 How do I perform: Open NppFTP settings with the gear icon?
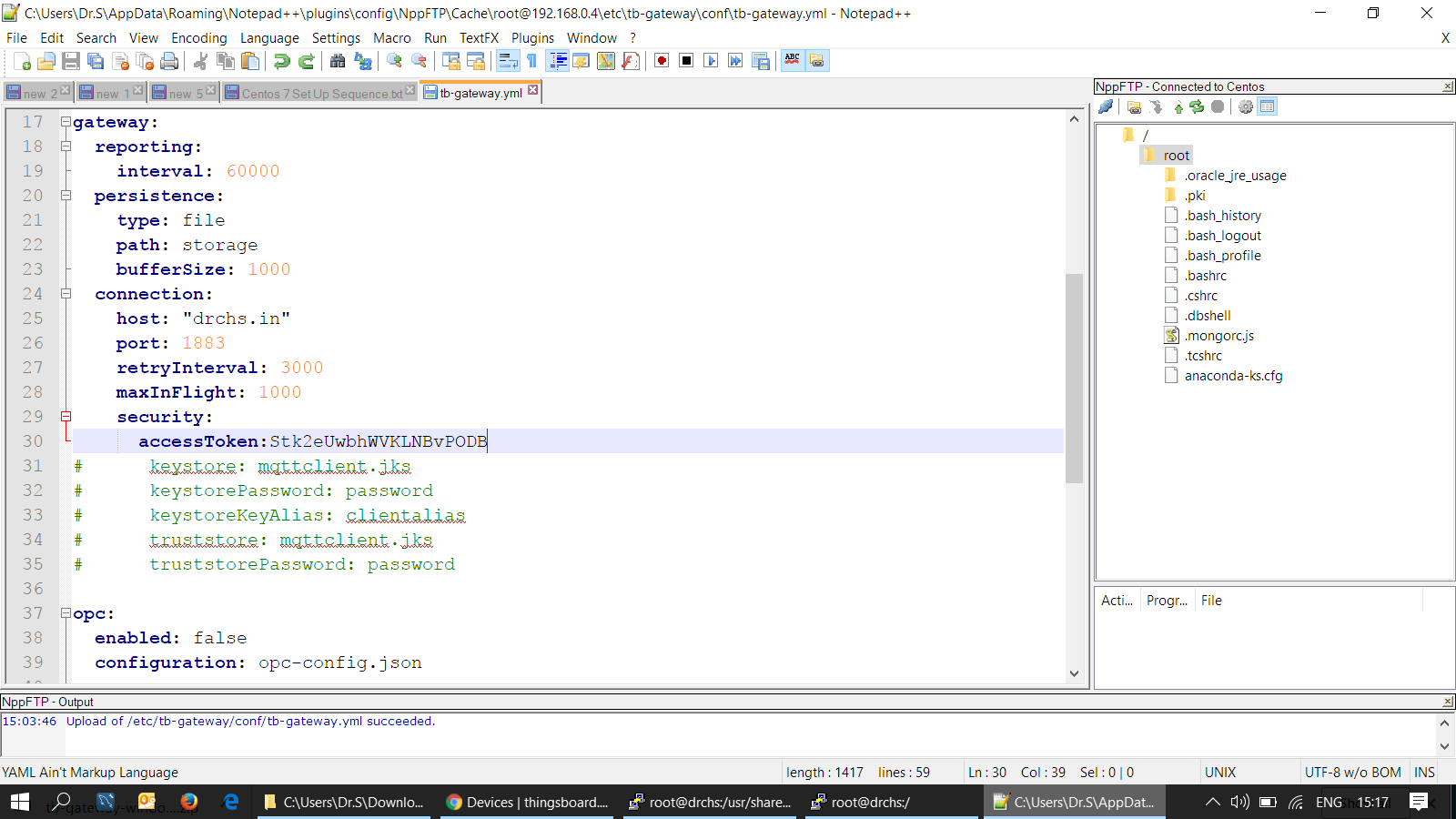point(1246,106)
